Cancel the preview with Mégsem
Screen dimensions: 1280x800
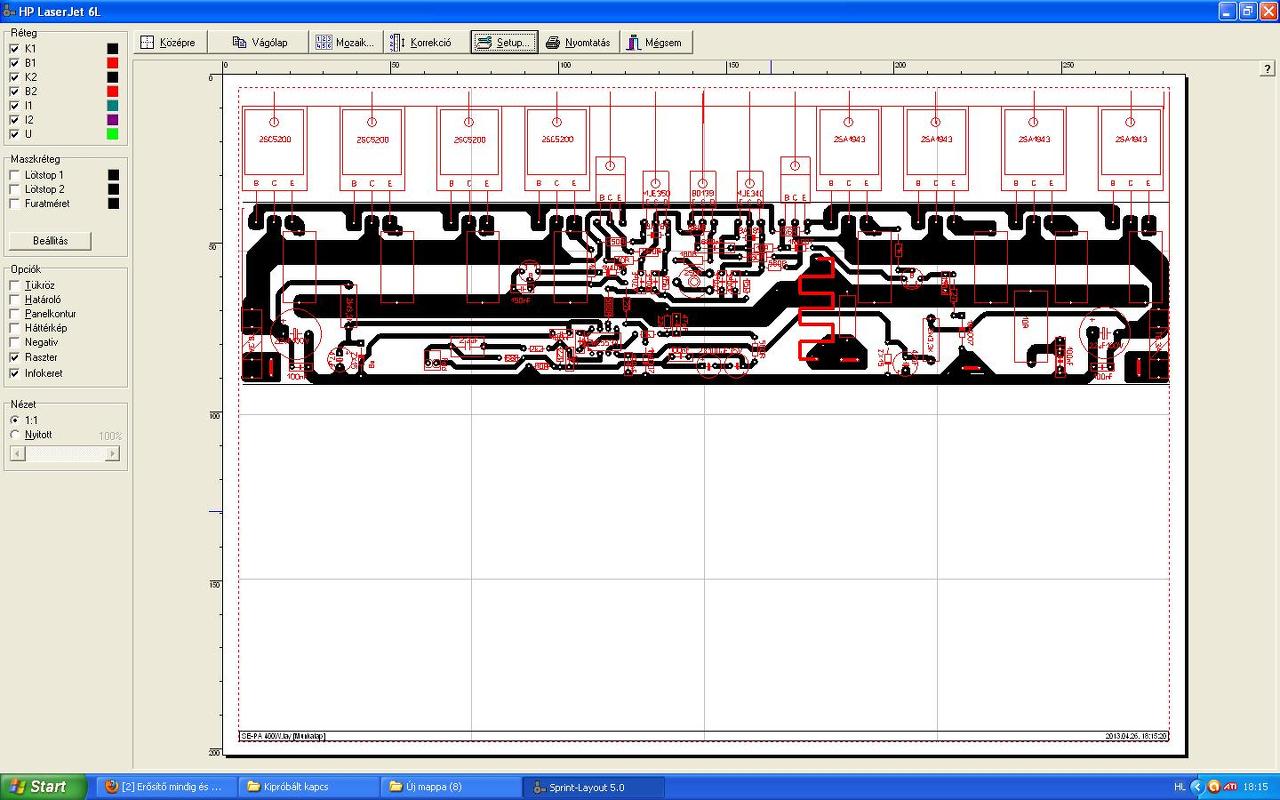click(x=656, y=42)
